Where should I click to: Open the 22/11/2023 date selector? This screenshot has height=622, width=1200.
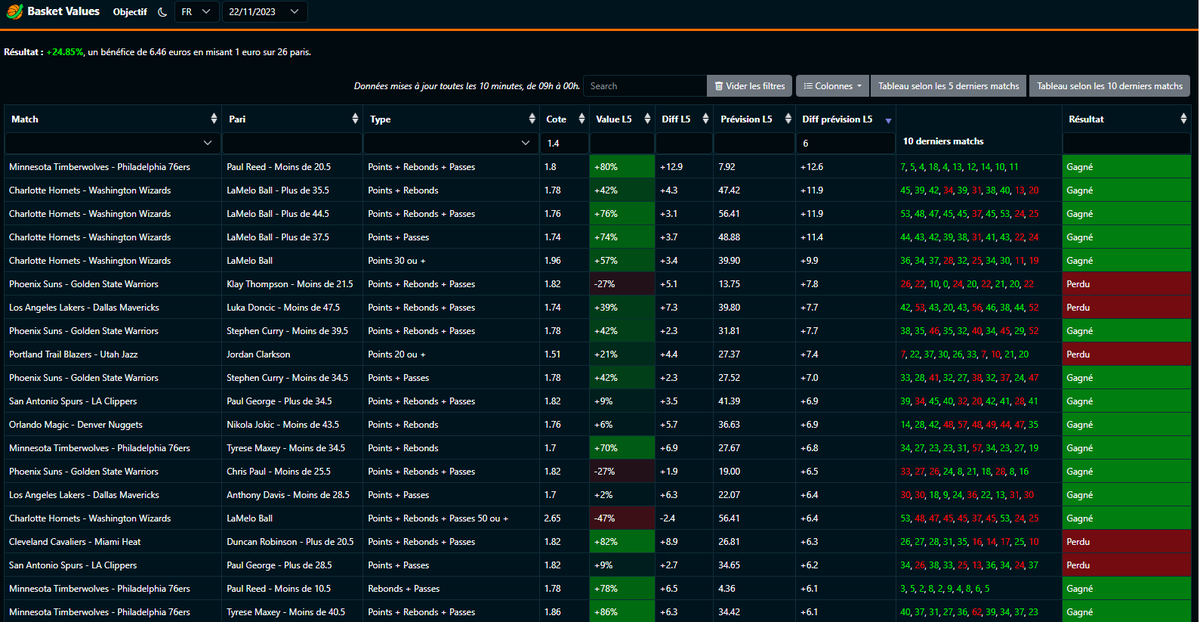pos(265,12)
